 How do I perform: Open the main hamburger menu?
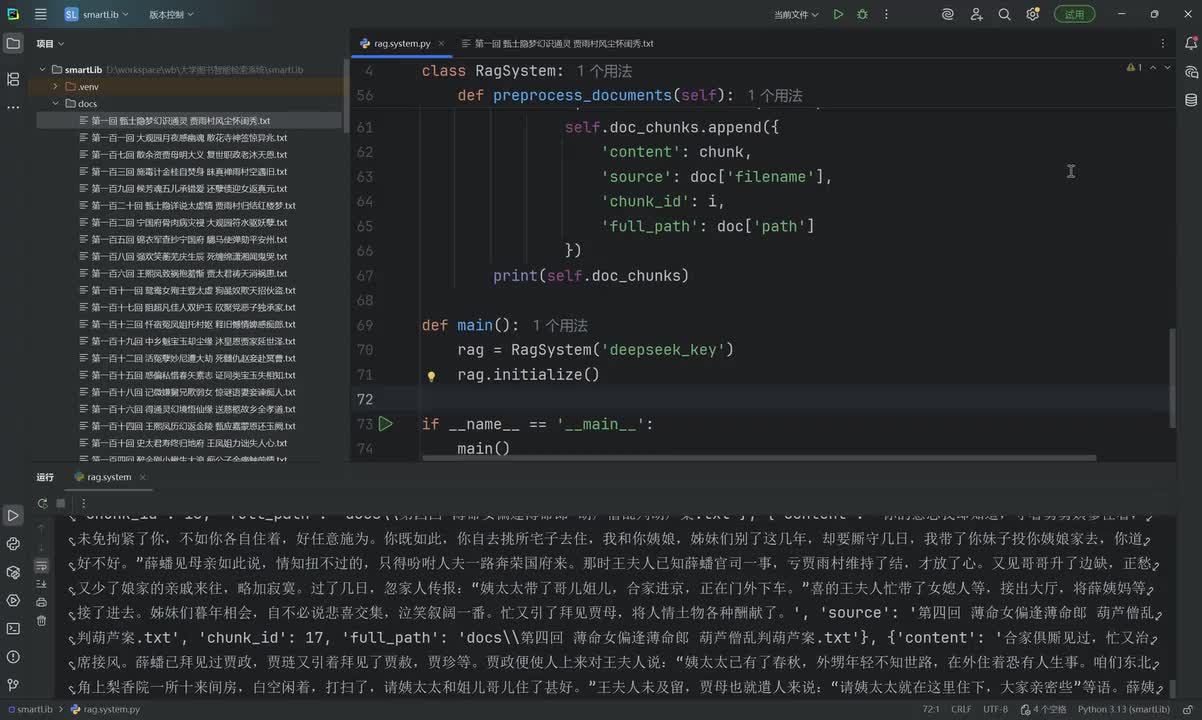(x=40, y=14)
